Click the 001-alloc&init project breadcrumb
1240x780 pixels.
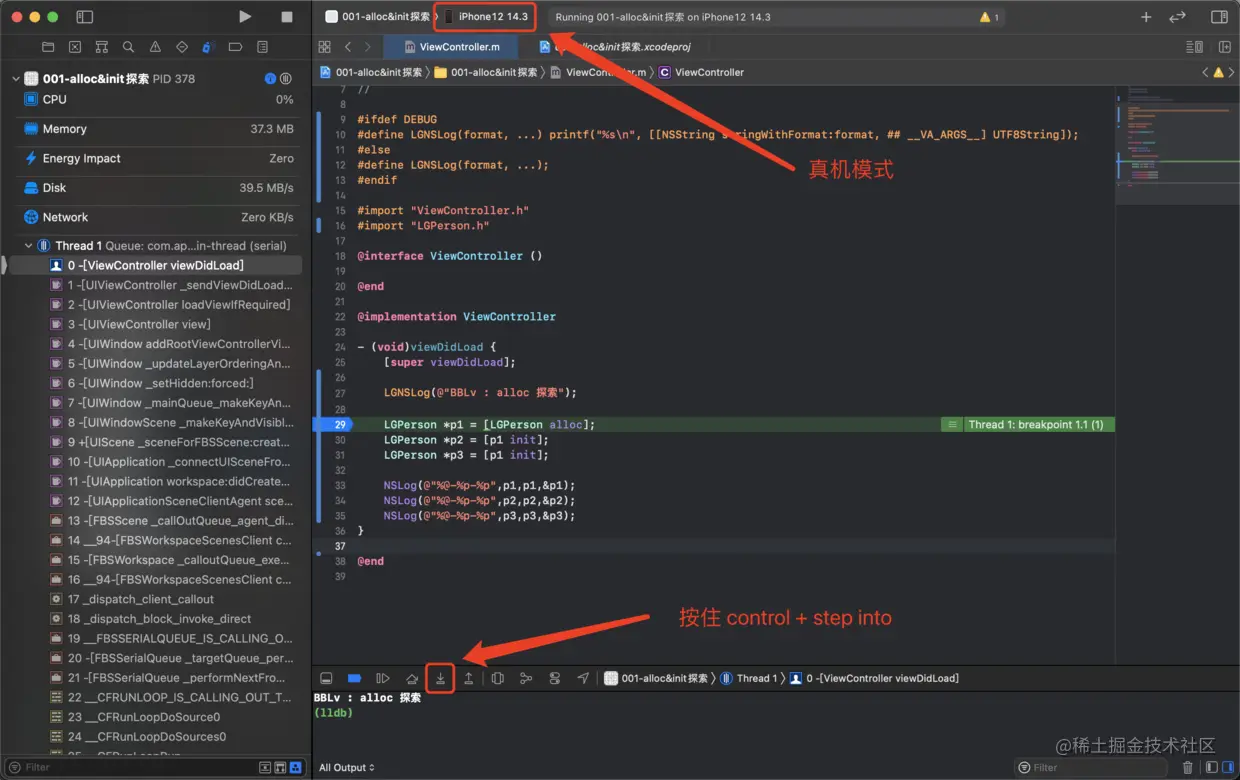(370, 72)
